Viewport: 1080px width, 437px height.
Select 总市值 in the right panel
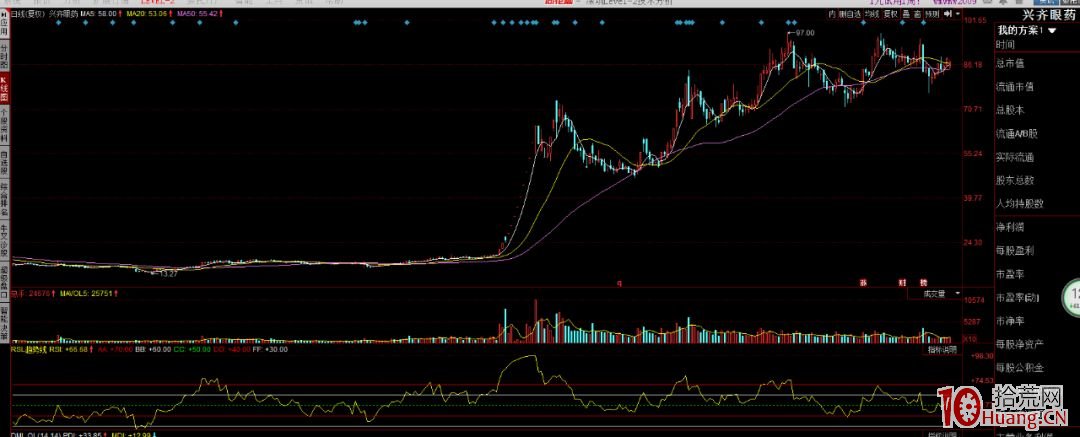click(x=1010, y=63)
